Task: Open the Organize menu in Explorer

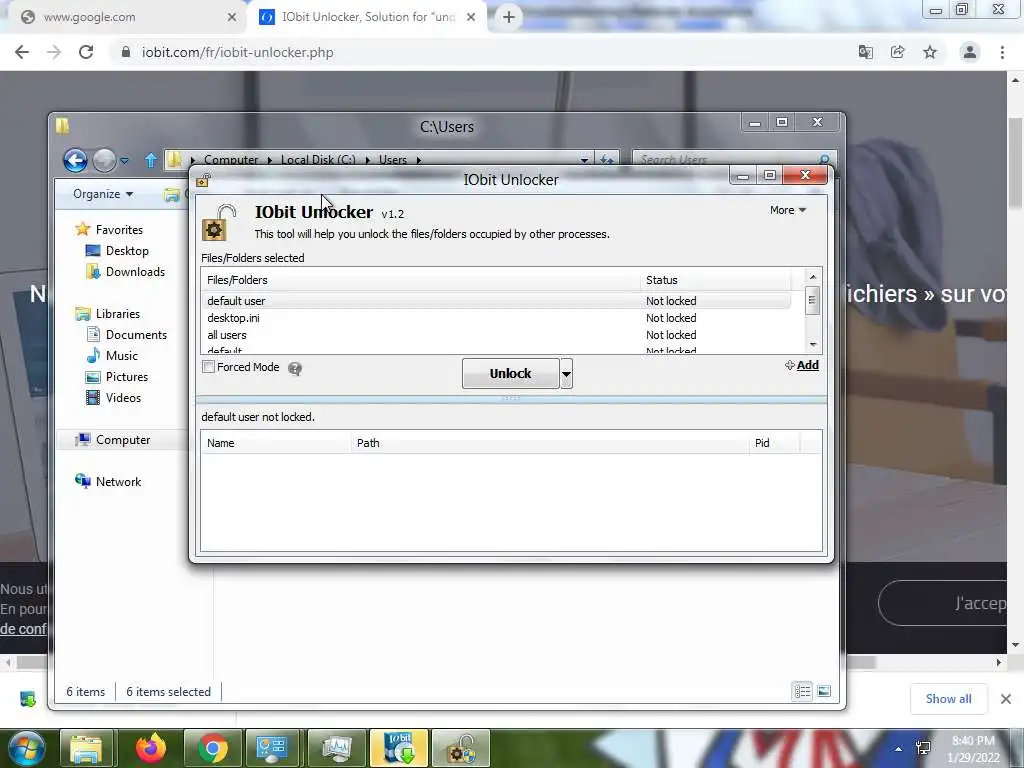Action: pos(103,194)
